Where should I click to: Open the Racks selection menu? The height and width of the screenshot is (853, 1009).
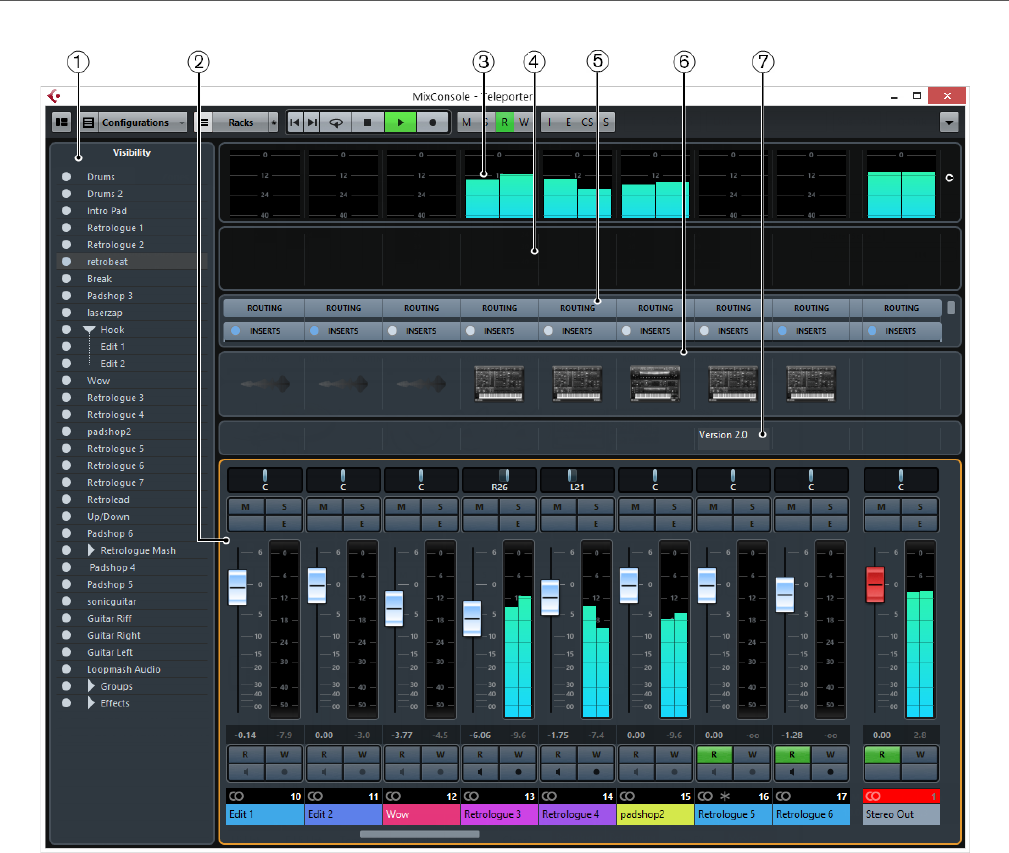coord(240,122)
